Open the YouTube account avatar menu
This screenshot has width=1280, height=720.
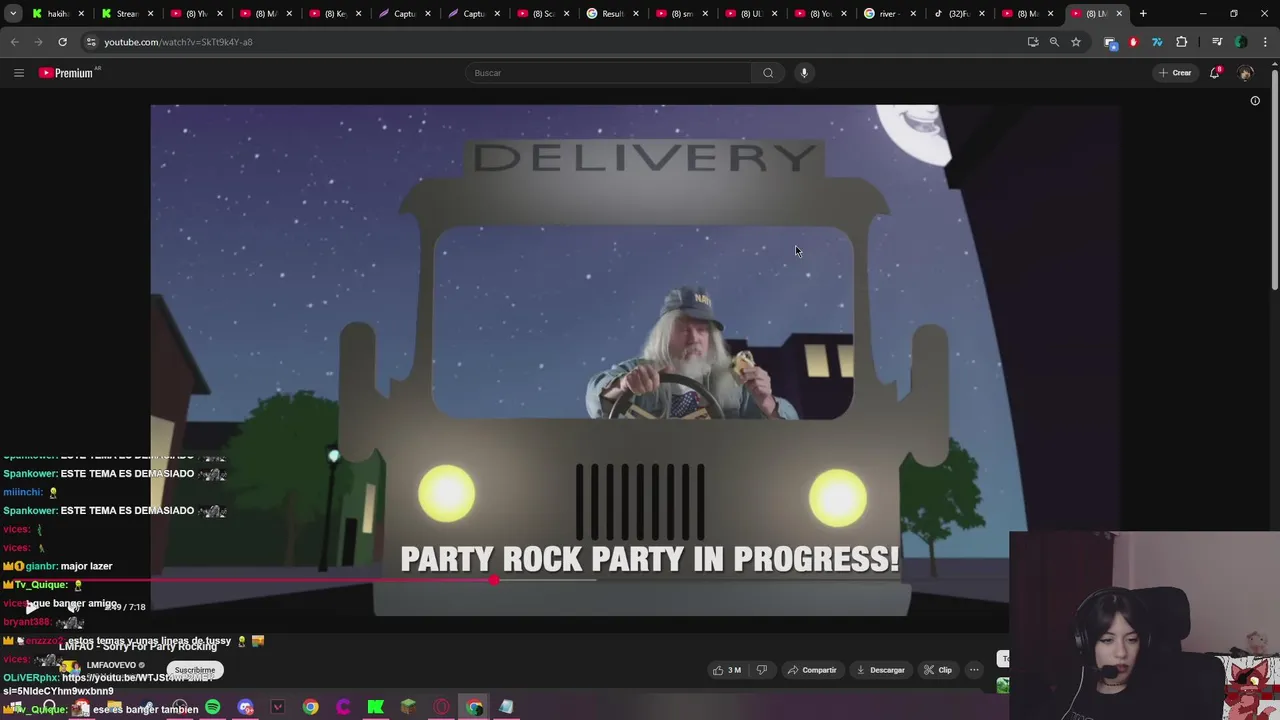(x=1245, y=73)
